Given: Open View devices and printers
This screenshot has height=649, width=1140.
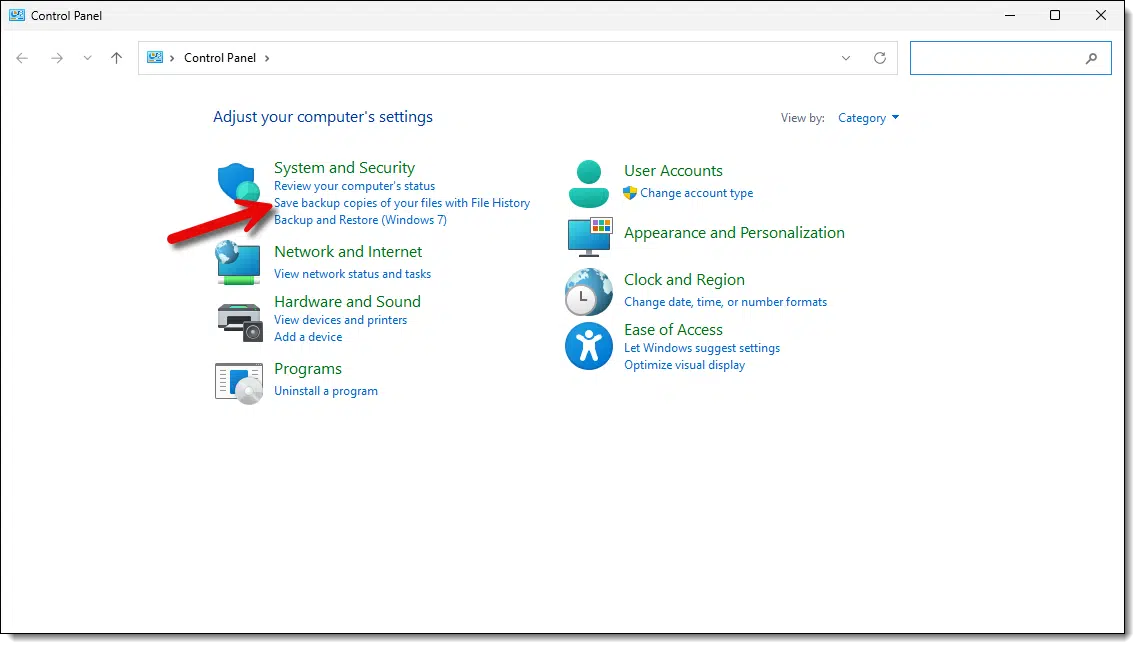Looking at the screenshot, I should [340, 320].
